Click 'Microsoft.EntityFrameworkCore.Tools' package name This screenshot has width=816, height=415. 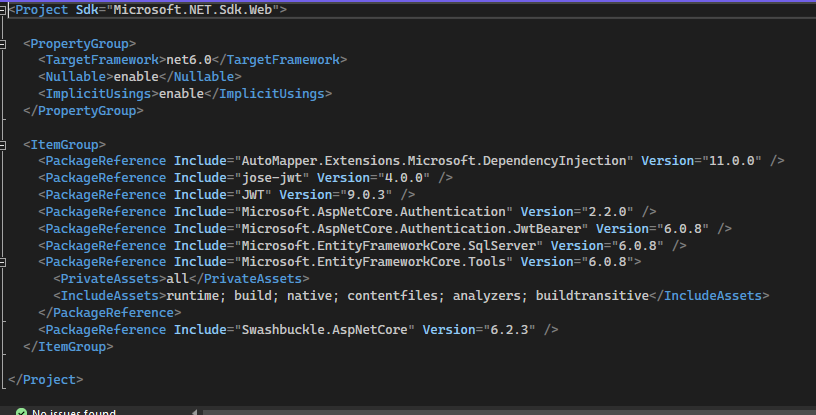point(374,262)
